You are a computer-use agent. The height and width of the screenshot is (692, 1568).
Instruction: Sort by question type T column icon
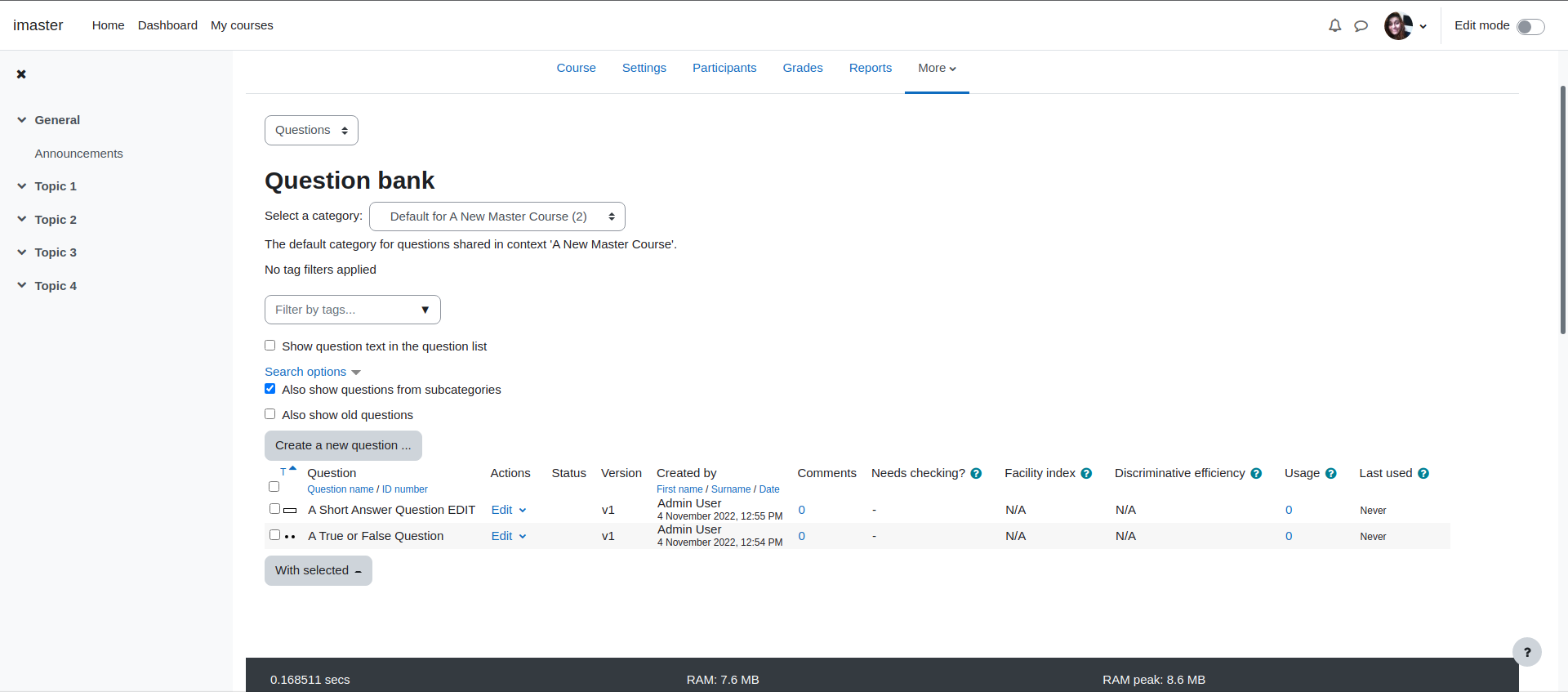click(283, 472)
